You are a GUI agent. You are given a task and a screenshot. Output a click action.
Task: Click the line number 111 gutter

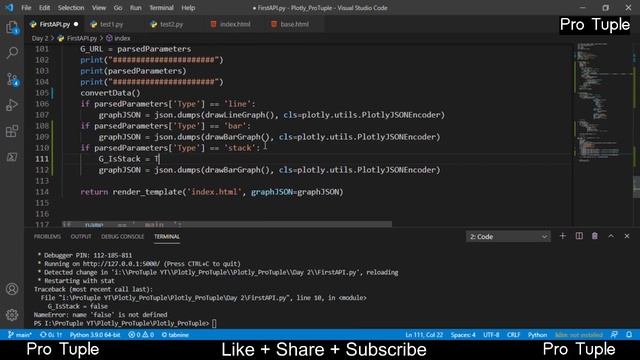click(41, 159)
